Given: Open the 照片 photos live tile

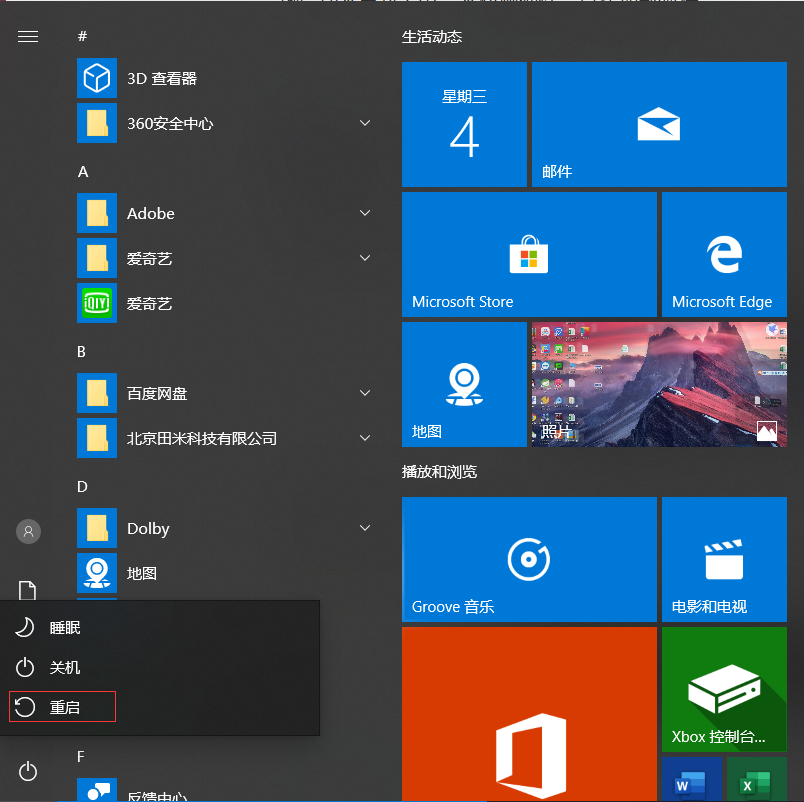Looking at the screenshot, I should [659, 384].
